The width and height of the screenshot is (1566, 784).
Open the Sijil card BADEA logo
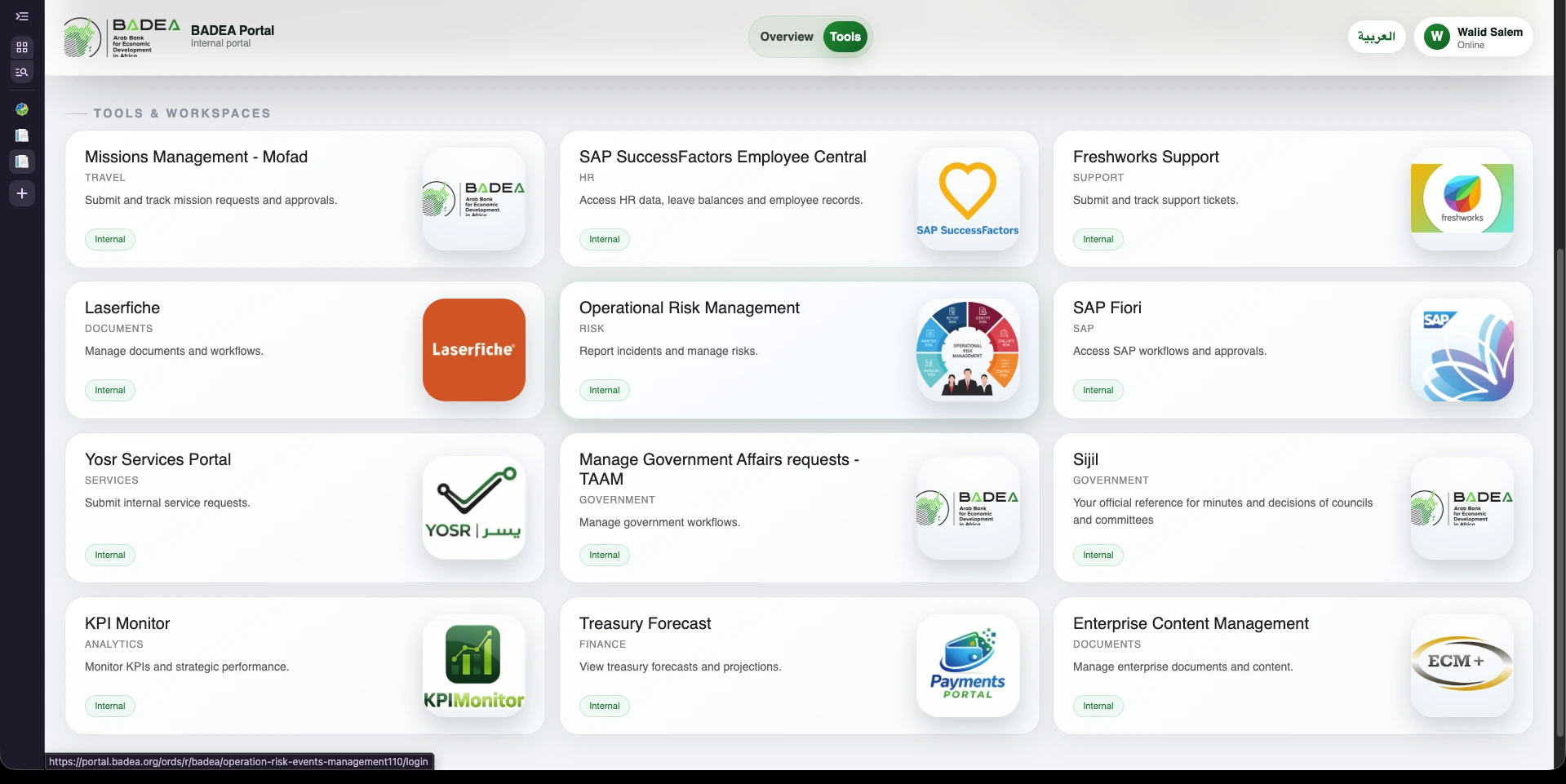[1462, 507]
